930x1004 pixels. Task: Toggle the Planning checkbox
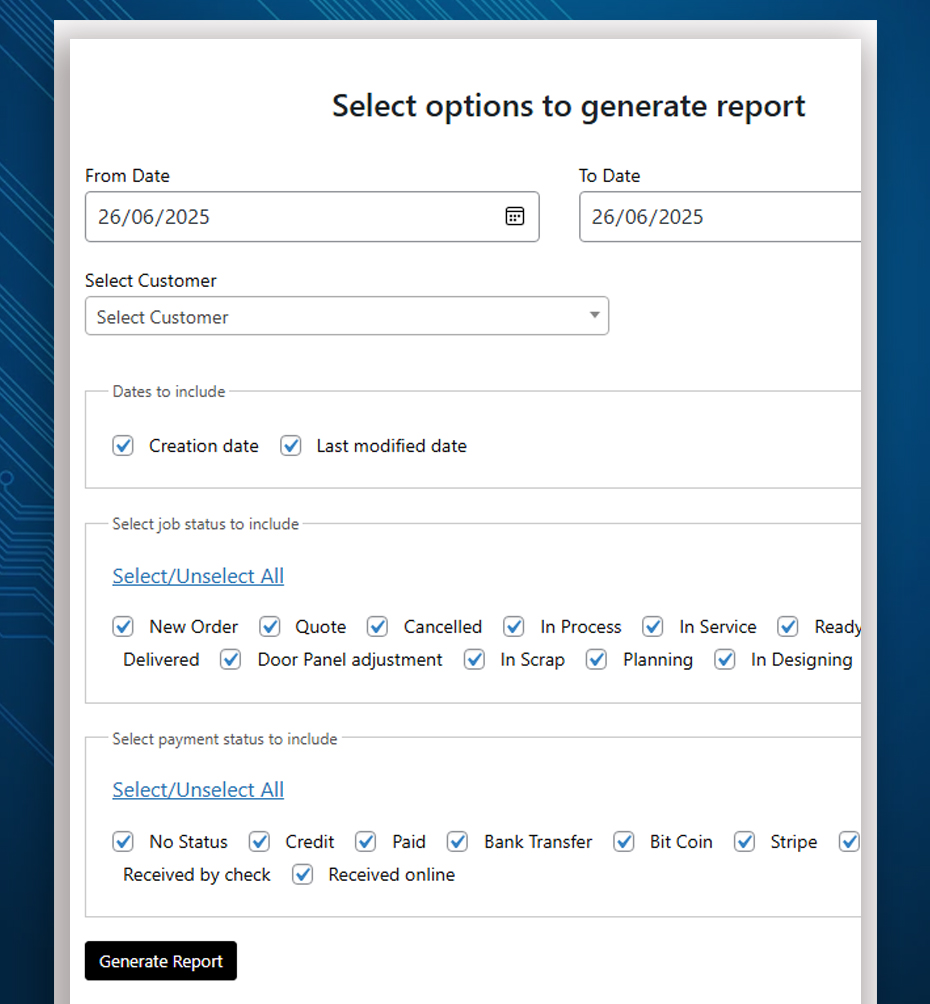[596, 660]
